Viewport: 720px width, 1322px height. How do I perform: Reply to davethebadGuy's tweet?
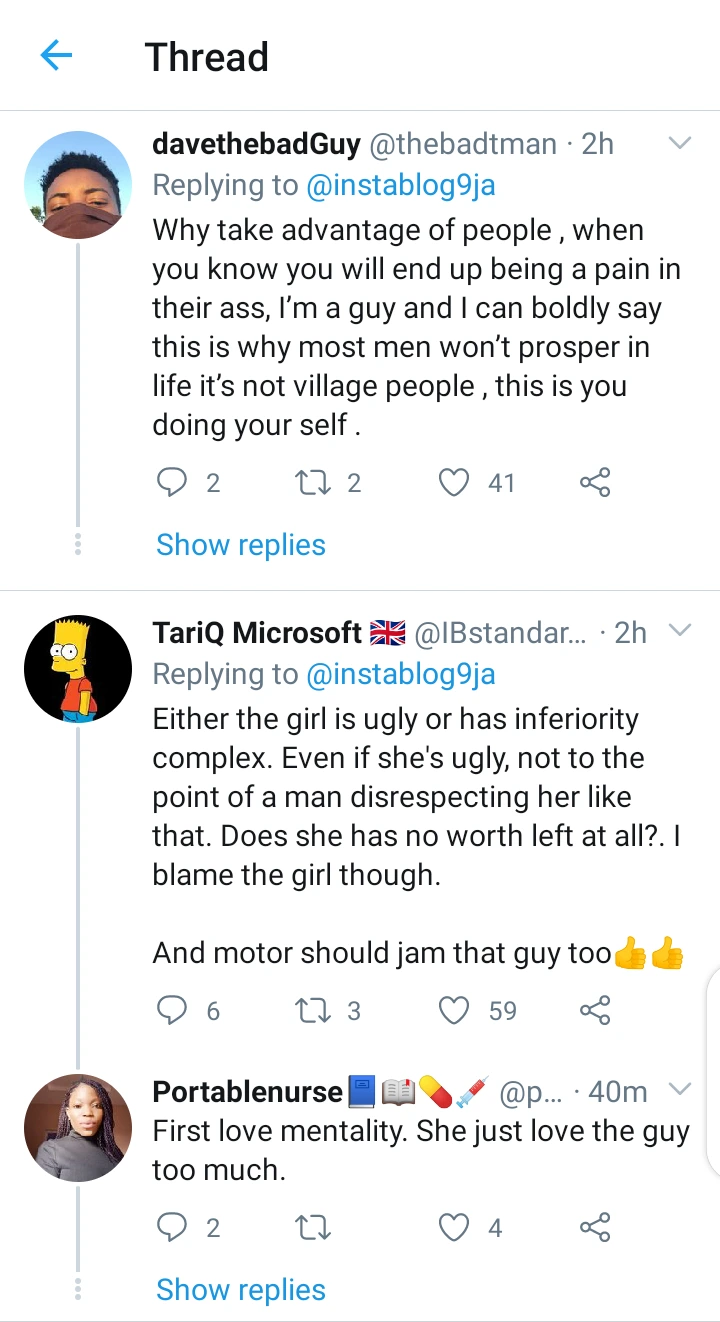click(x=173, y=483)
